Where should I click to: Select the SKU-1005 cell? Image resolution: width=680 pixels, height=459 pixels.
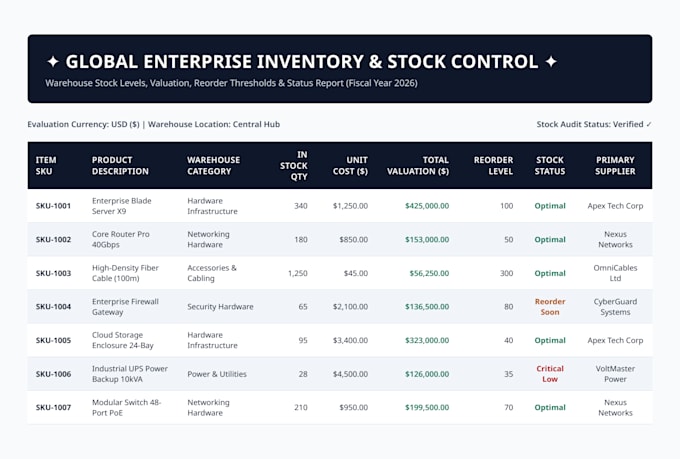point(53,341)
